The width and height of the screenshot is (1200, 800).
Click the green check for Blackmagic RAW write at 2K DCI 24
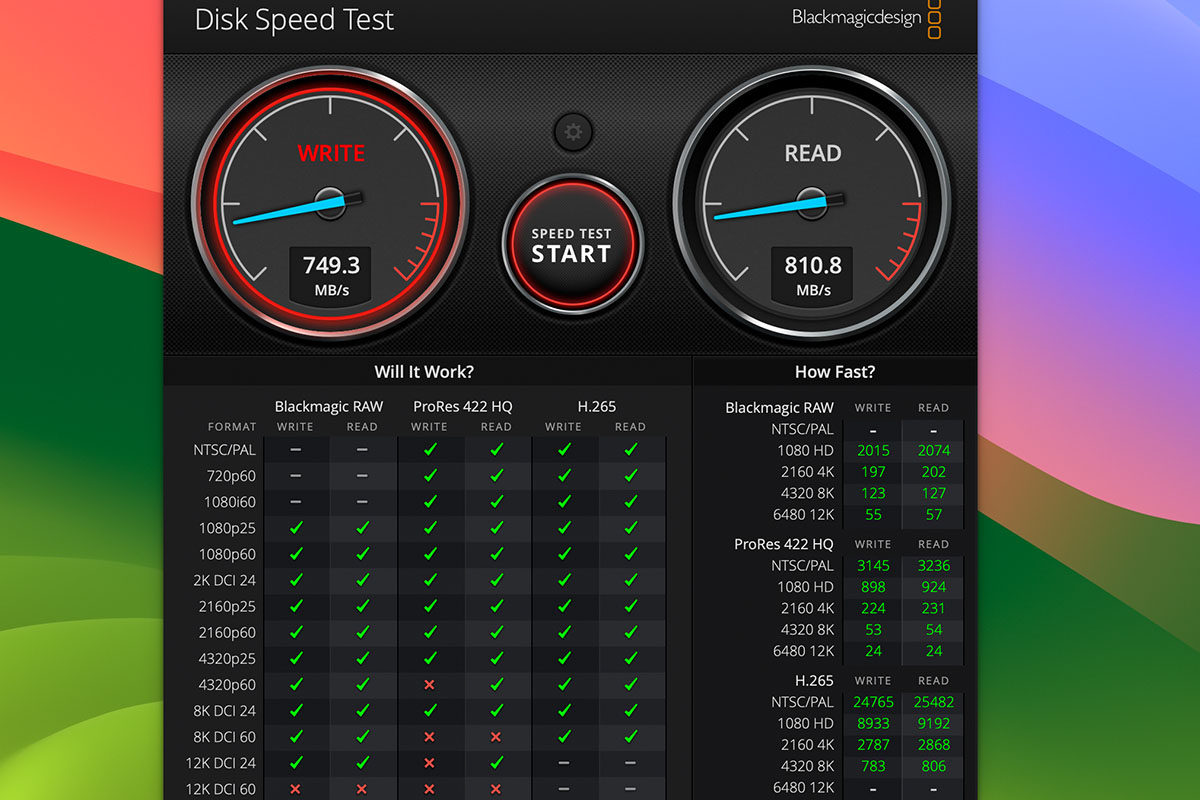pos(295,580)
